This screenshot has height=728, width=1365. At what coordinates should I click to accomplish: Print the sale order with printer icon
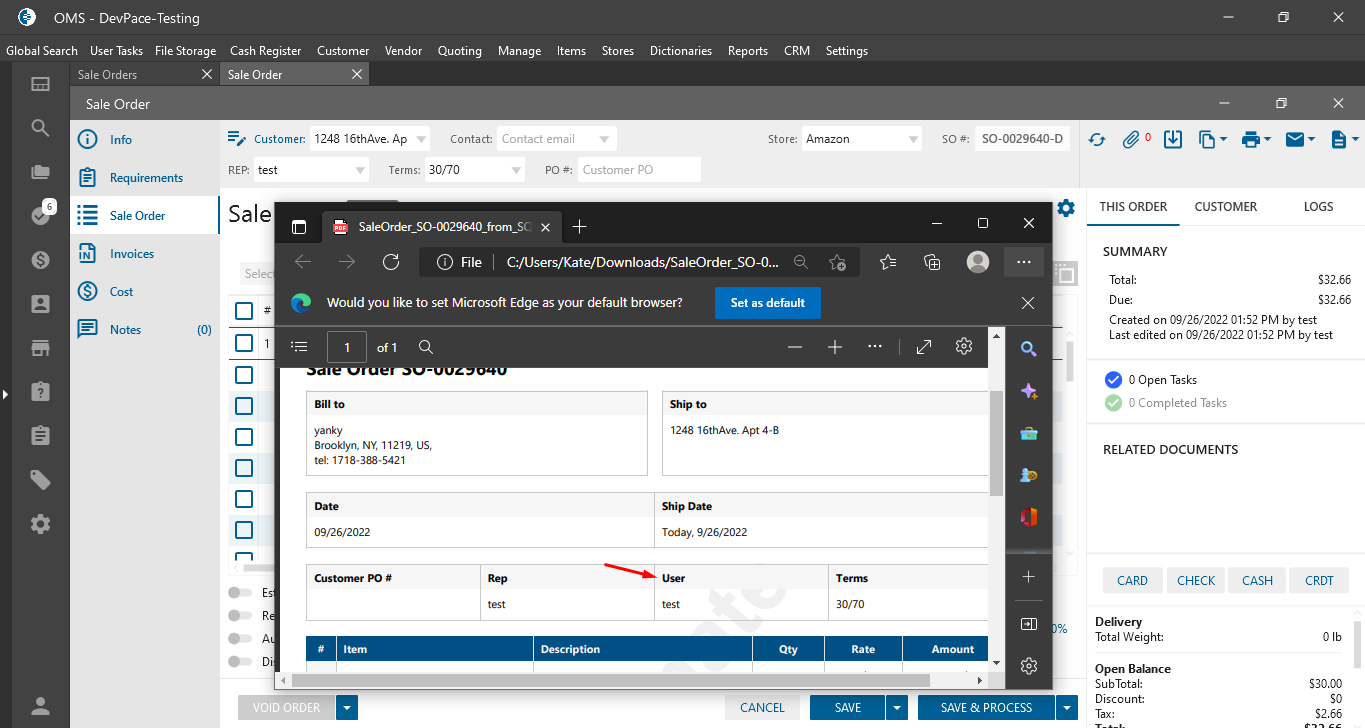pos(1250,140)
